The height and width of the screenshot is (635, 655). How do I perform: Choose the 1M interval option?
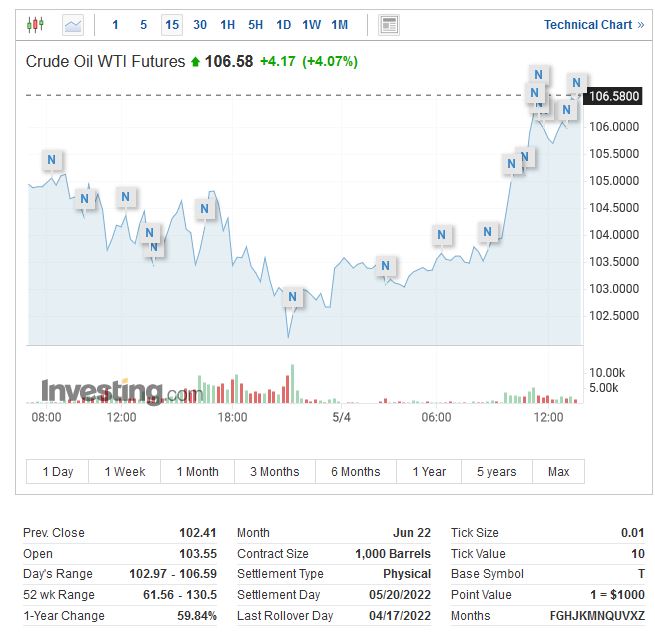[x=340, y=24]
